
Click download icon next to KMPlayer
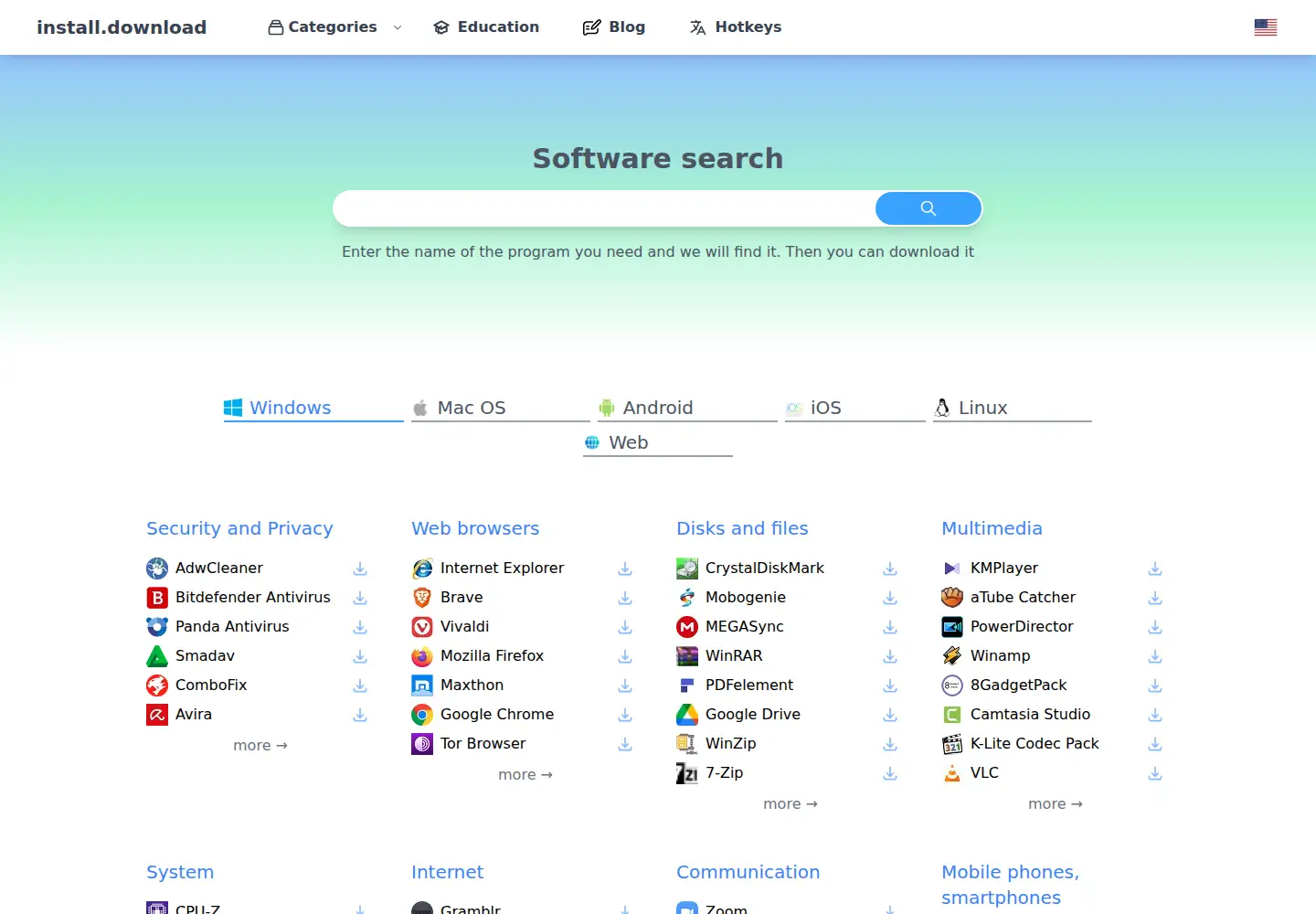click(x=1155, y=569)
